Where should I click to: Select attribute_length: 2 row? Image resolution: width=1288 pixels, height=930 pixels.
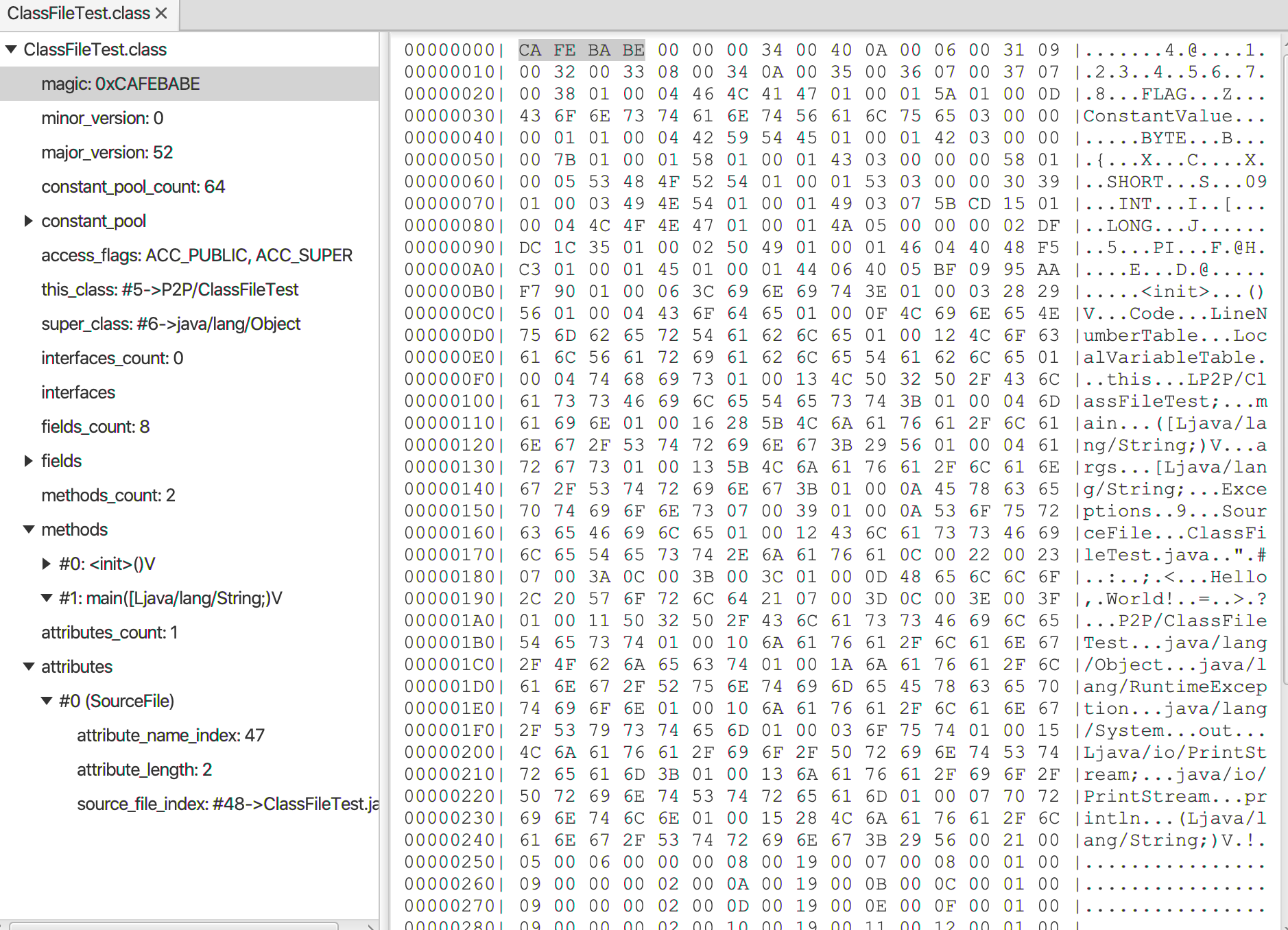189,770
